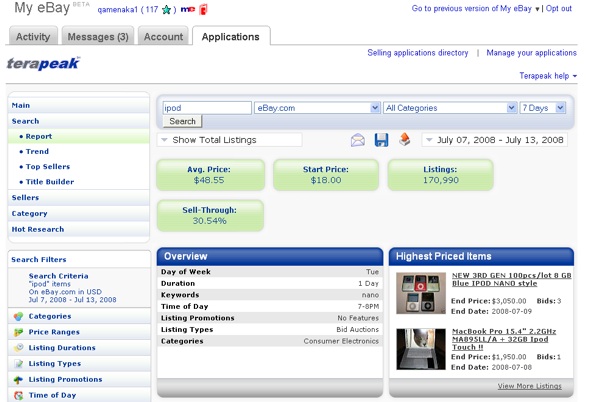
Task: Click the Price Ranges filter icon
Action: tap(18, 332)
